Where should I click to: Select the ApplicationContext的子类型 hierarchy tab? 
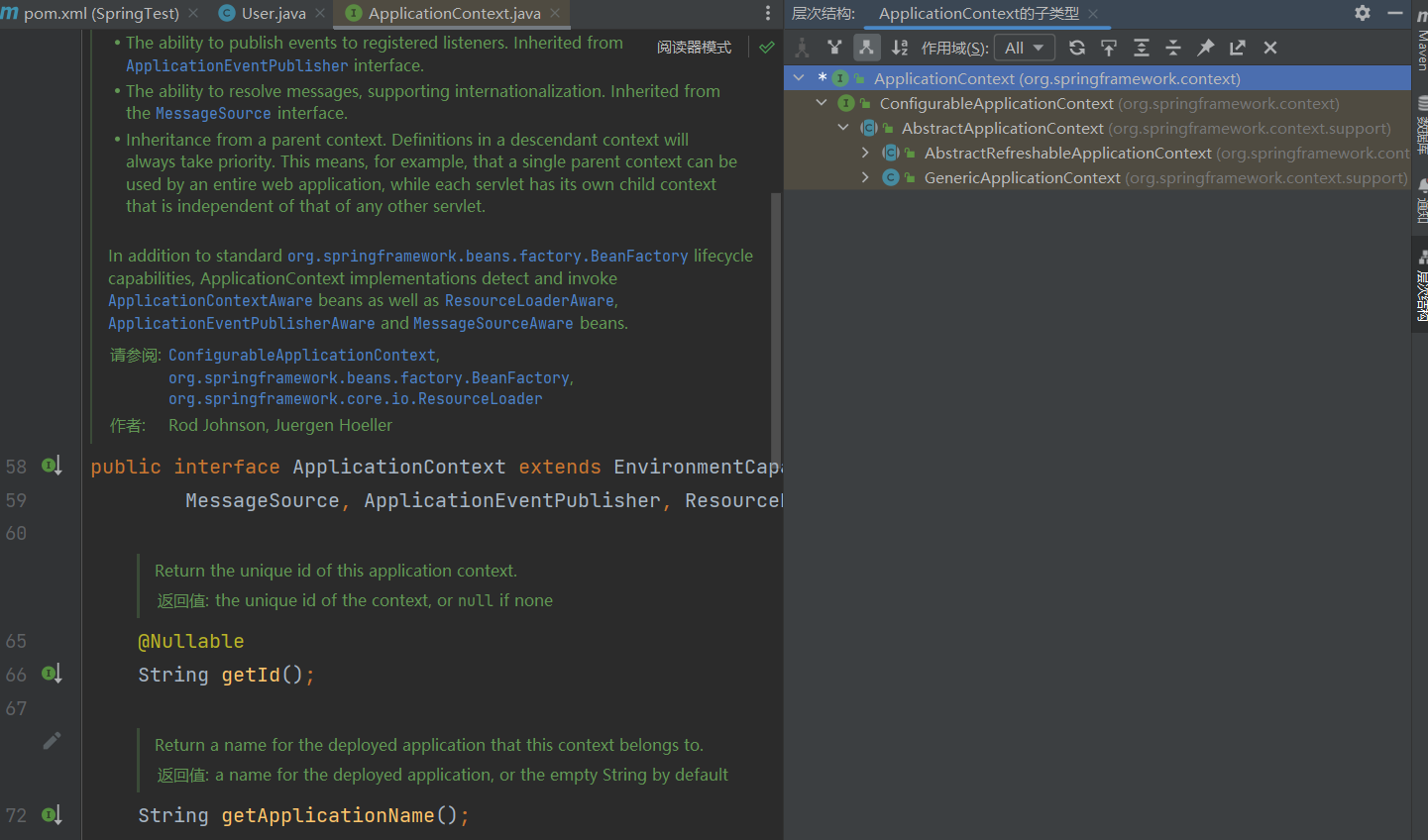coord(978,13)
